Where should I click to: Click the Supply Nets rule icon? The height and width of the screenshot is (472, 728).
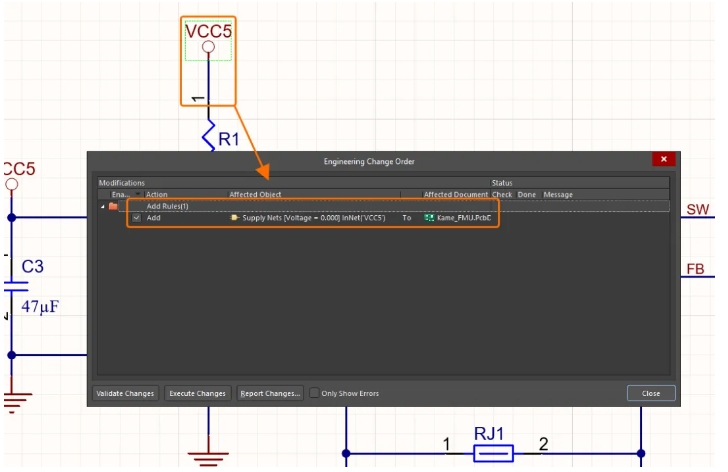click(x=234, y=217)
